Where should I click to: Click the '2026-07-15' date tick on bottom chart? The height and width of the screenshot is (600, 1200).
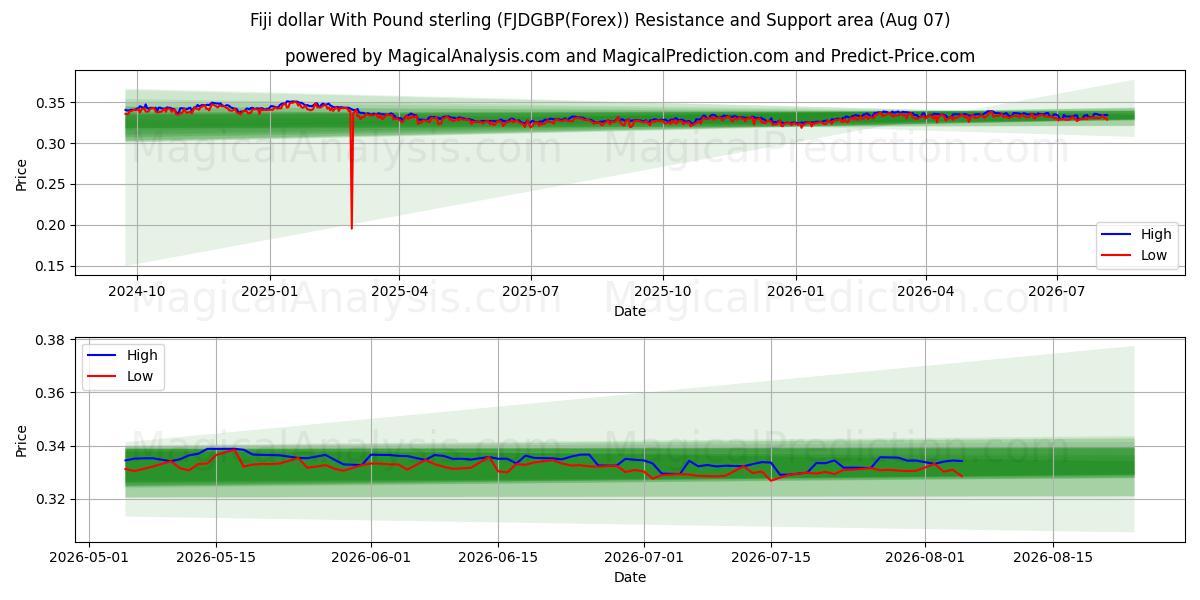tap(771, 557)
